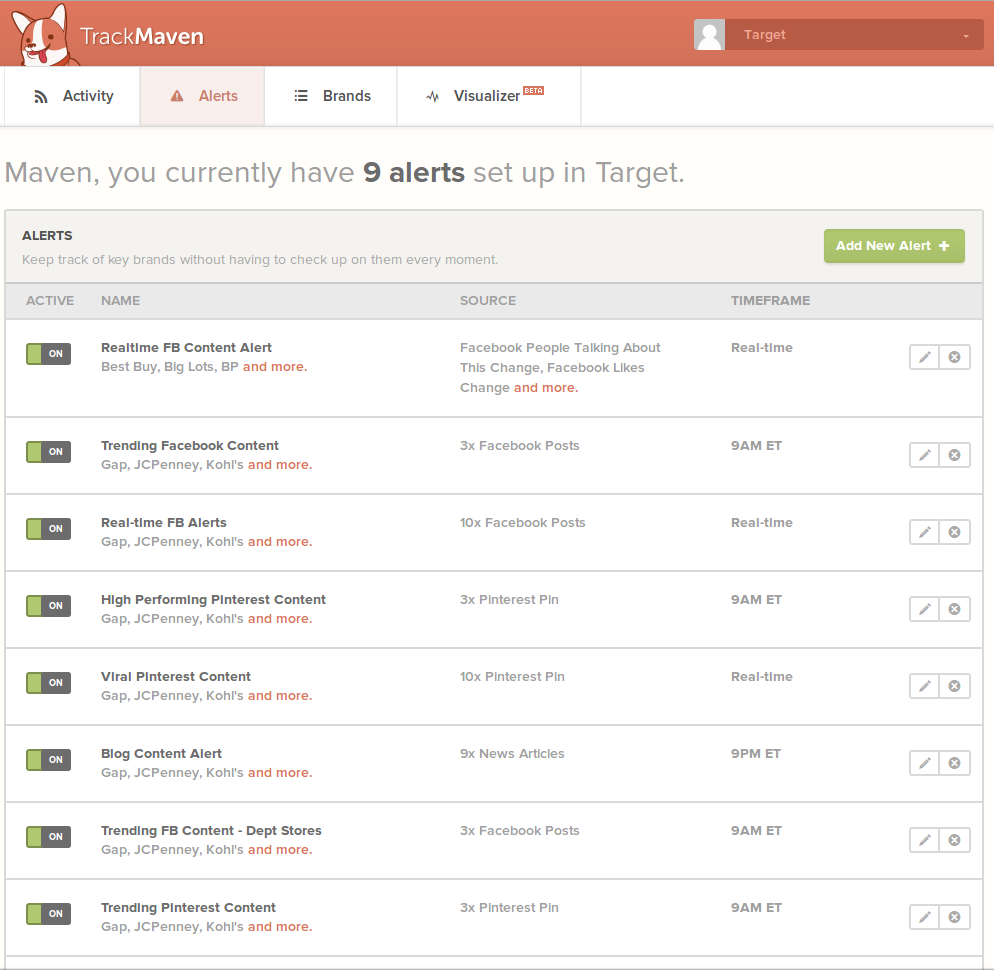Open the Visualizer beta tab
994x970 pixels.
tap(489, 96)
